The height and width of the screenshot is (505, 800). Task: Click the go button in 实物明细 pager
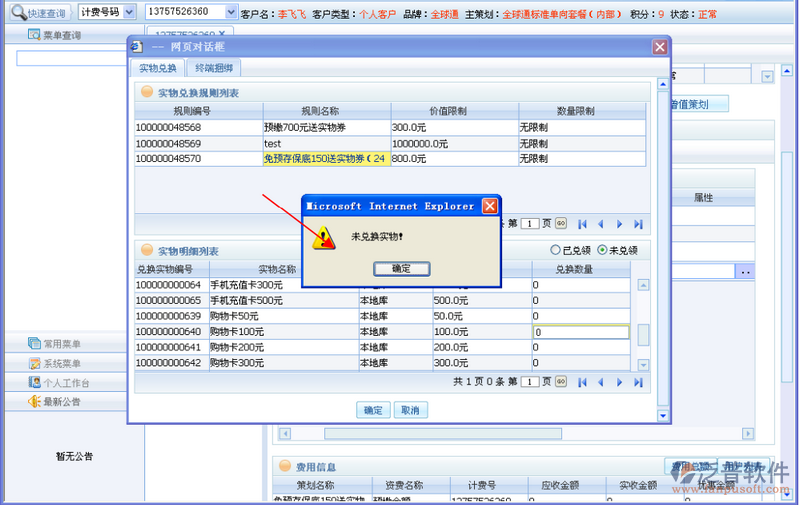click(x=561, y=382)
